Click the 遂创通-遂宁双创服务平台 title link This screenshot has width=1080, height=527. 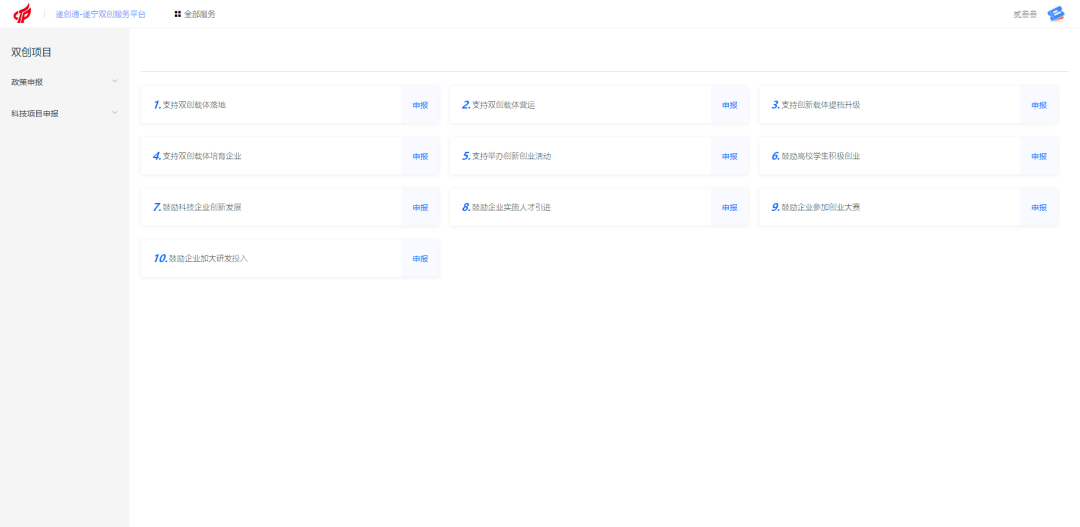click(x=100, y=14)
